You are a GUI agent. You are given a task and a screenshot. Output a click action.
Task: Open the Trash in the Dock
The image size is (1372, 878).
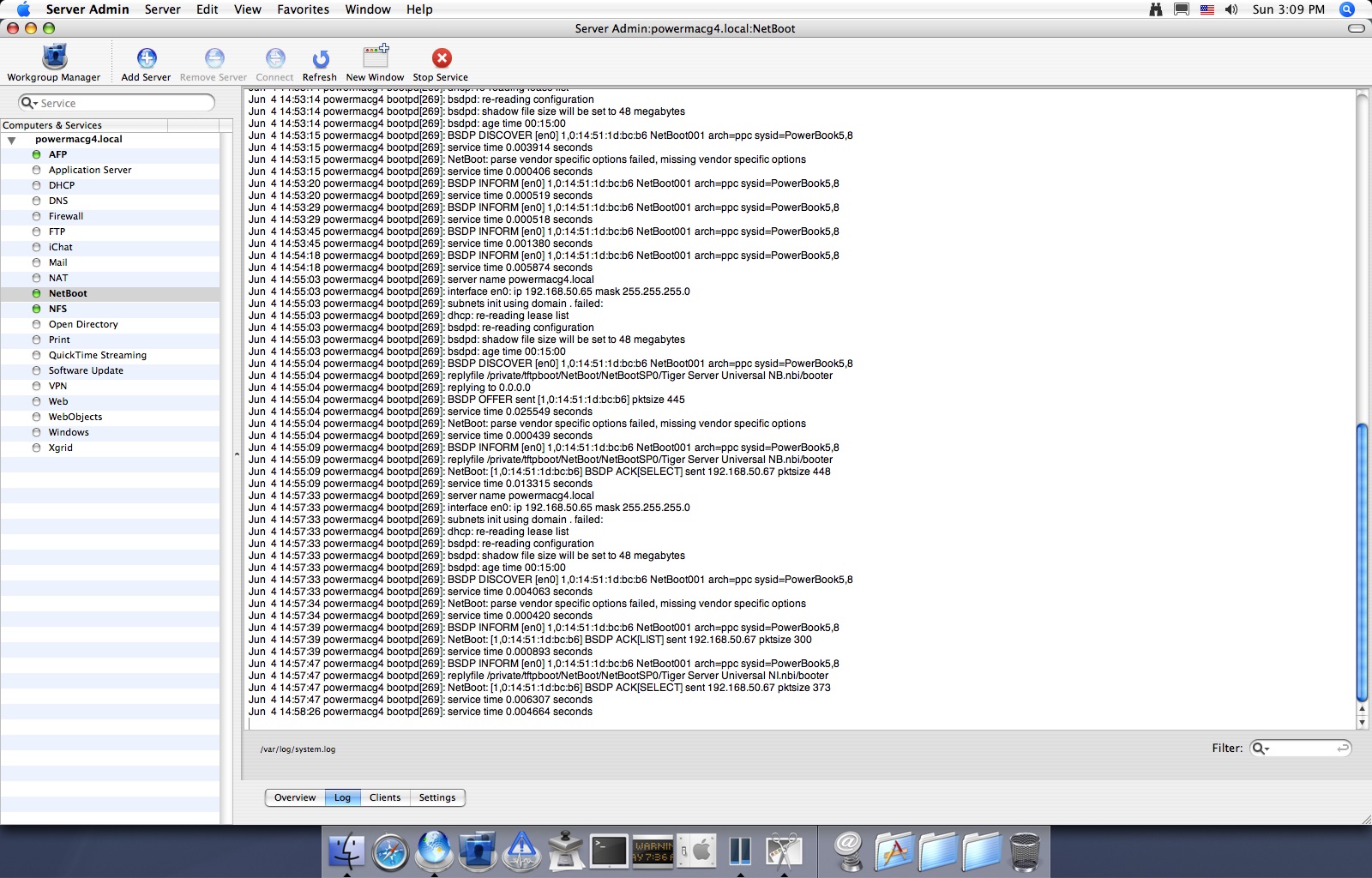[x=1025, y=851]
